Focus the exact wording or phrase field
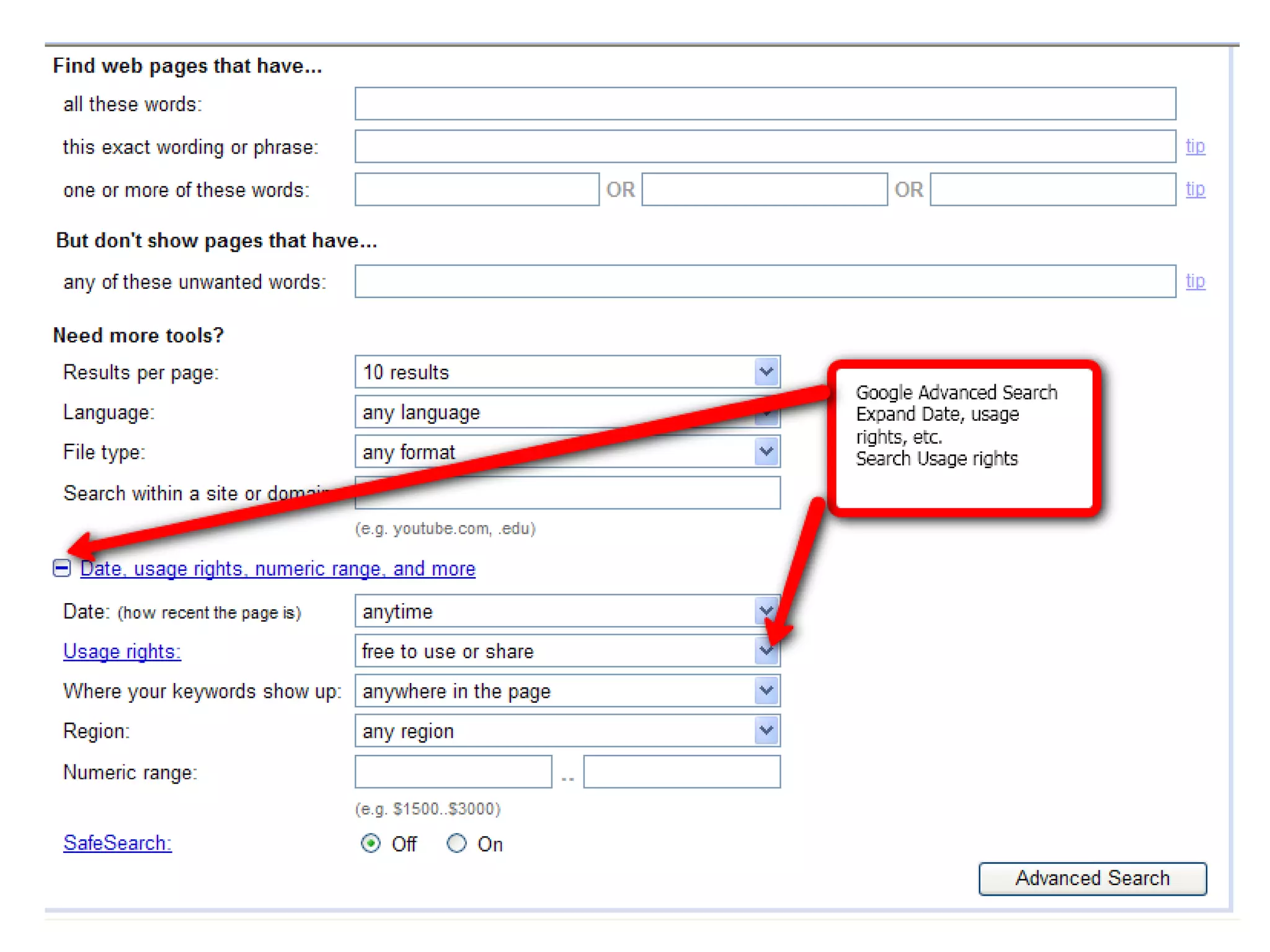 (x=765, y=146)
